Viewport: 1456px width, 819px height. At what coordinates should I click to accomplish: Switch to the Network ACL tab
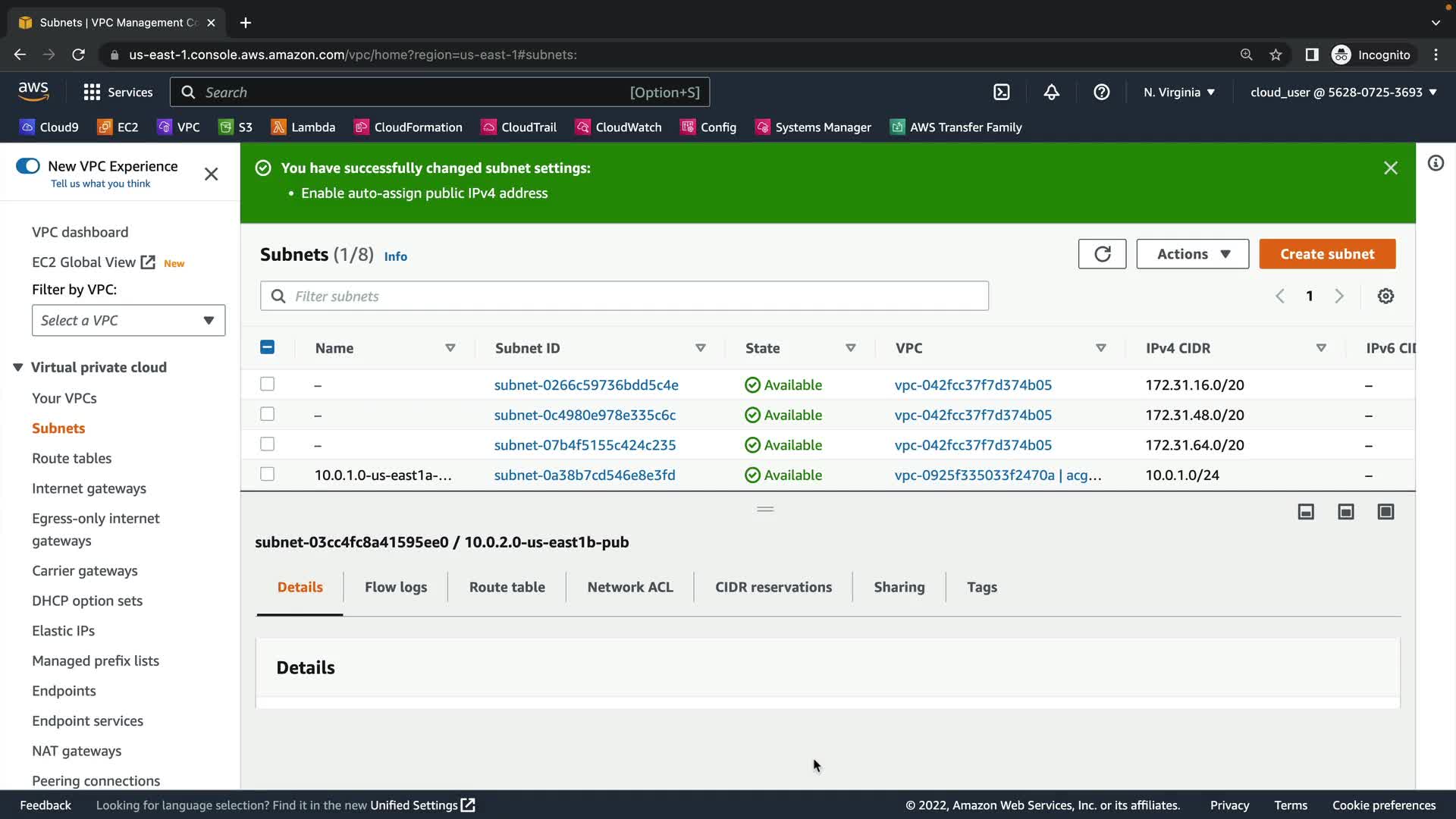[x=629, y=587]
